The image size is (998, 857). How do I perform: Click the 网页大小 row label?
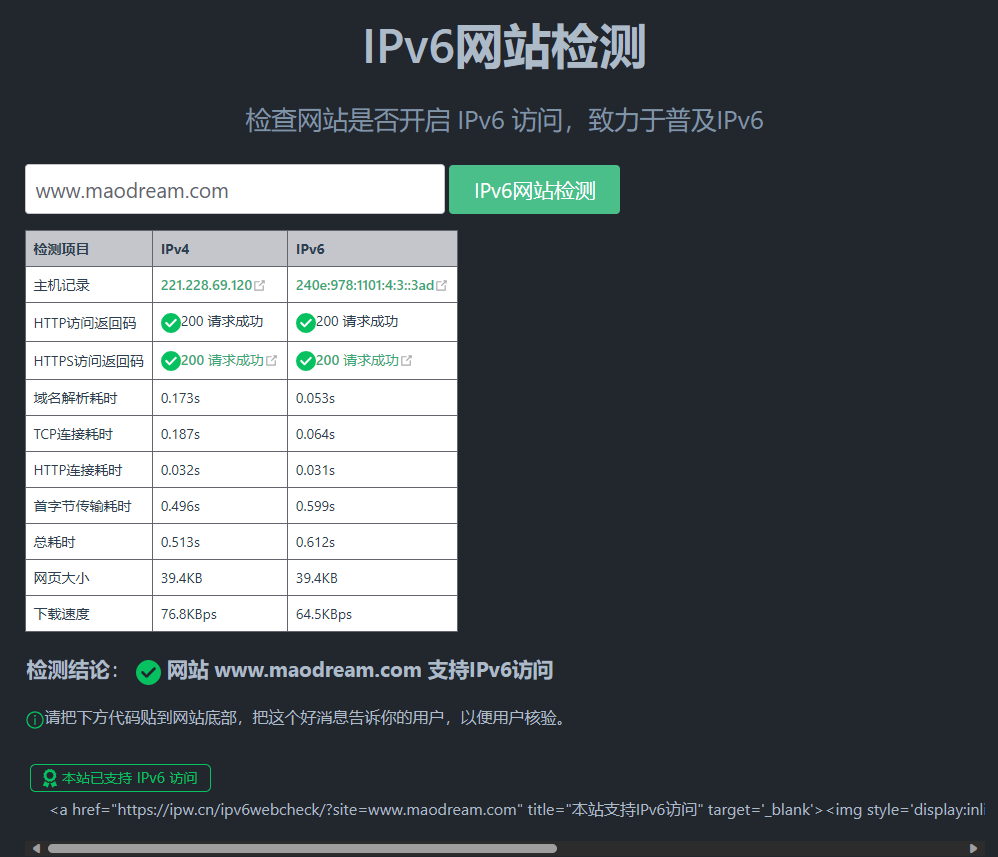(62, 578)
